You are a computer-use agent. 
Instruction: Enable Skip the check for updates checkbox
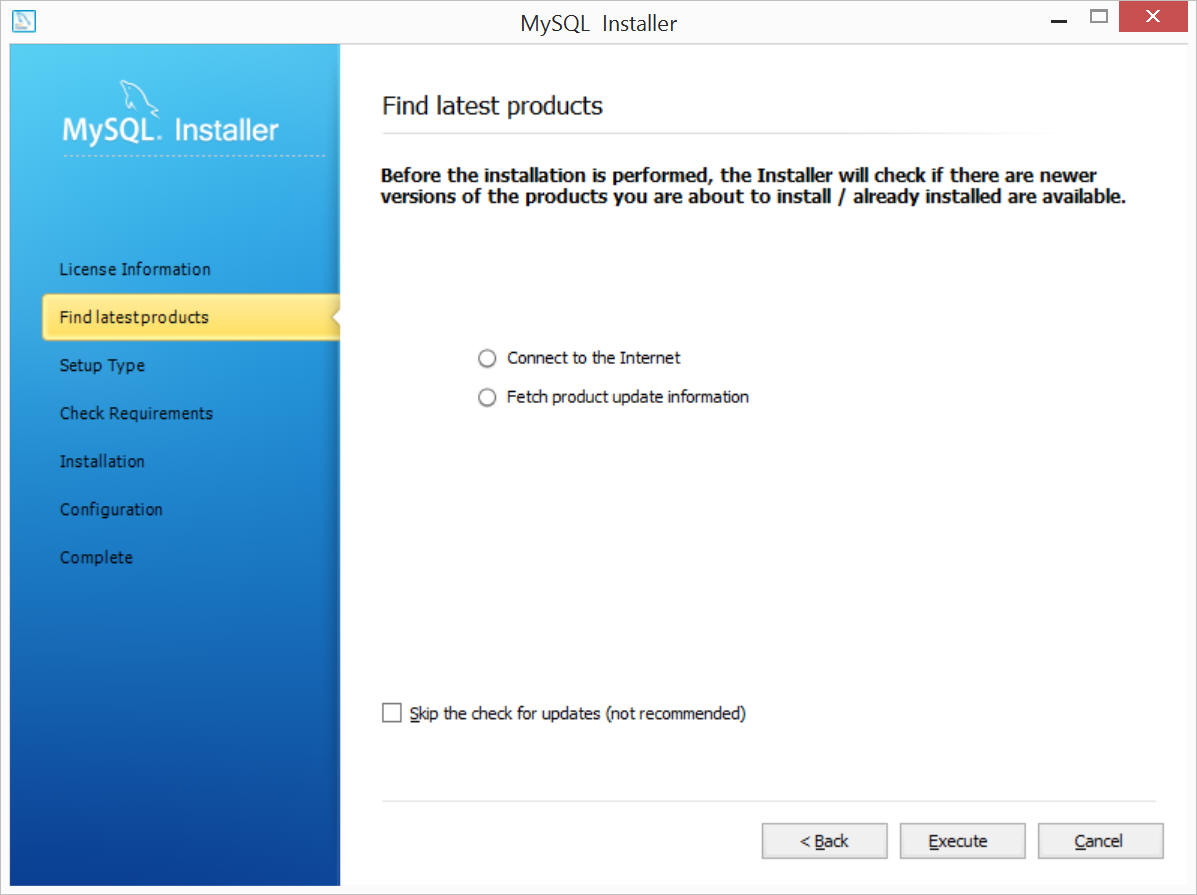pos(392,712)
